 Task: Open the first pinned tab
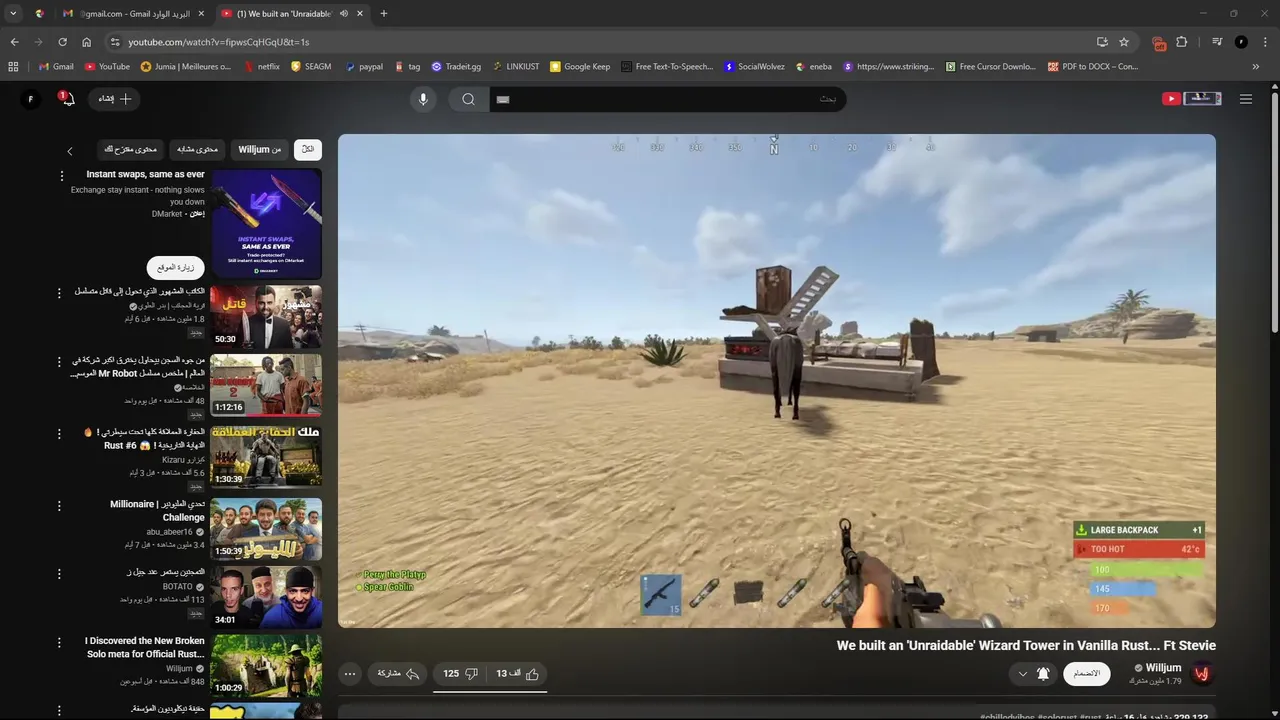pos(40,13)
